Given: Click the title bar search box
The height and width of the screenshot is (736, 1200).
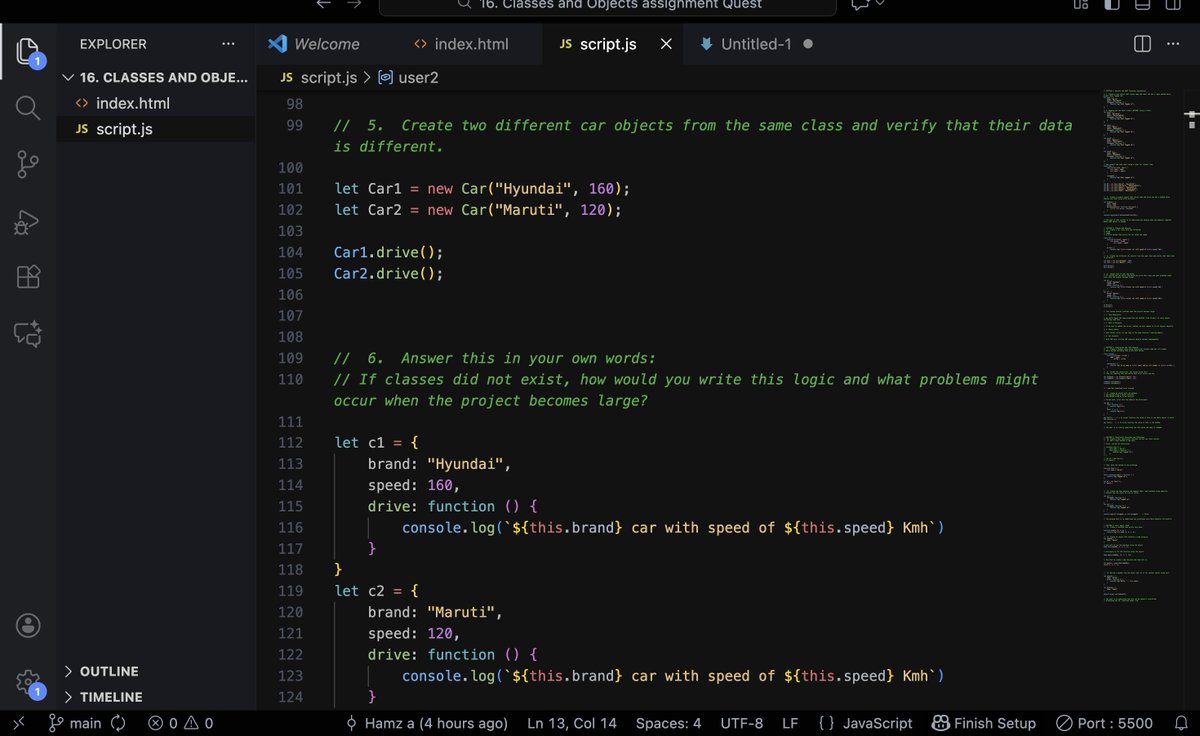Looking at the screenshot, I should pyautogui.click(x=607, y=6).
